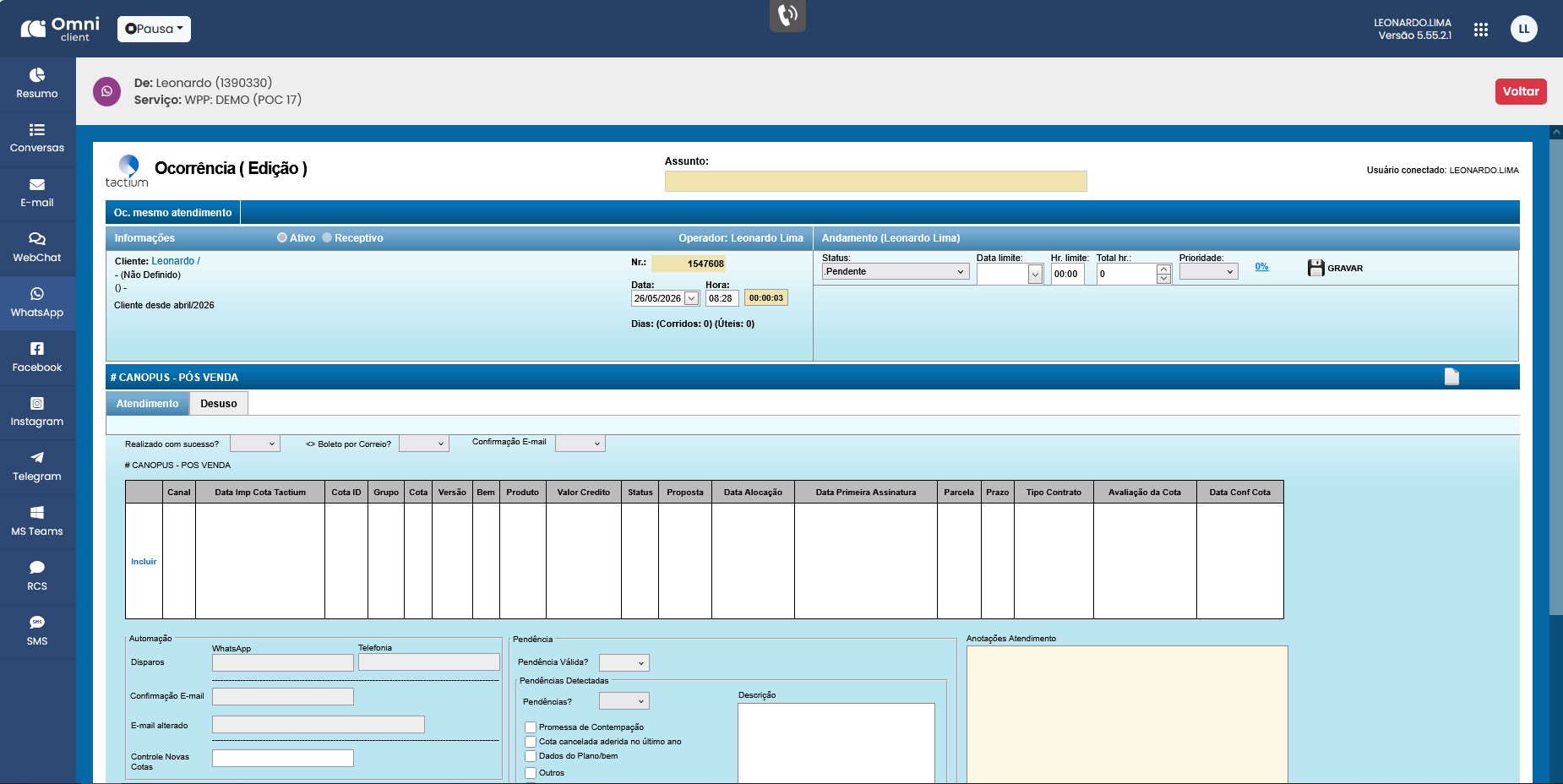Viewport: 1563px width, 784px height.
Task: Click the phone call icon at top
Action: coord(787,15)
